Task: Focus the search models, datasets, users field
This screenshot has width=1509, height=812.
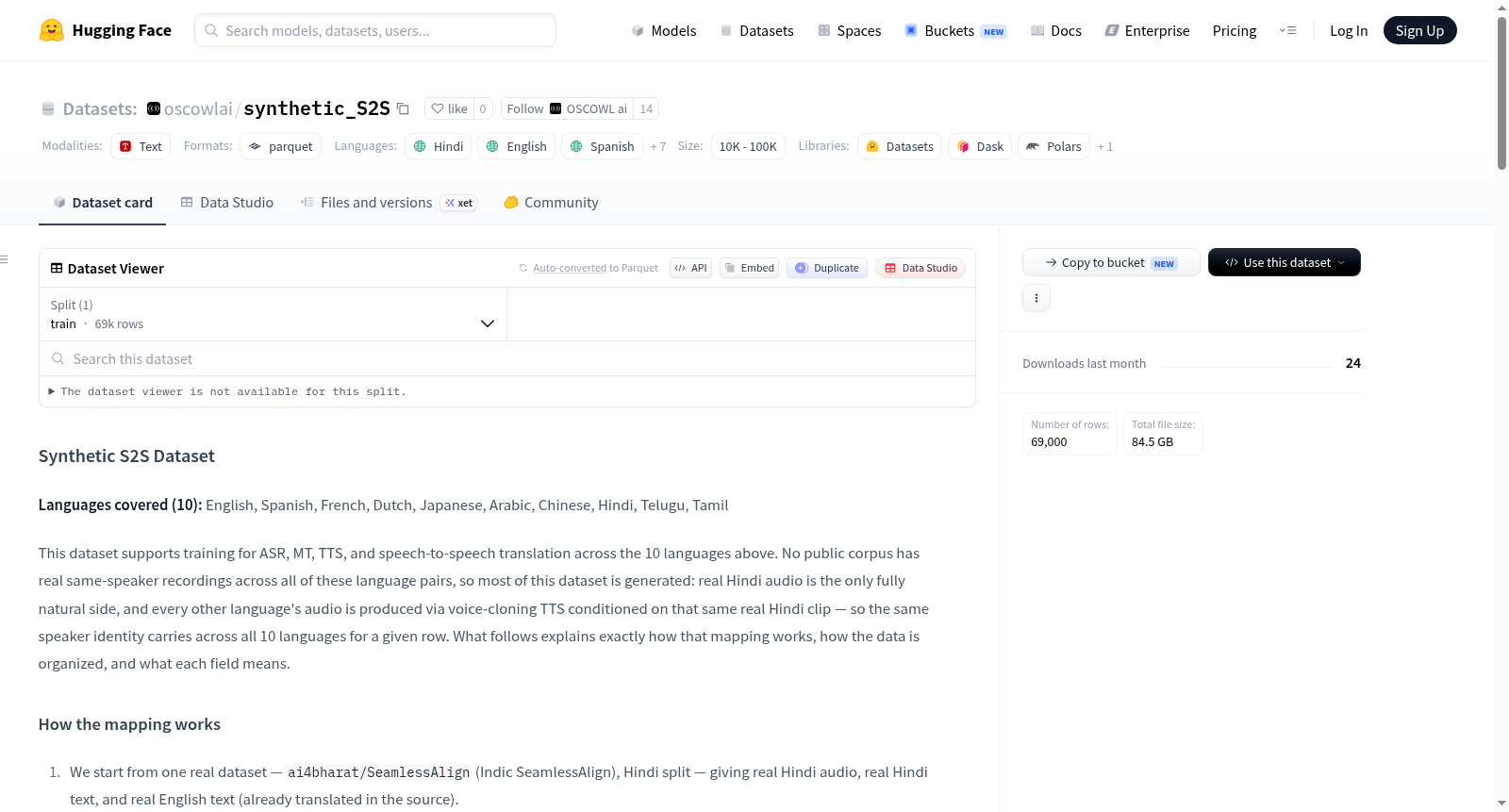Action: click(375, 30)
